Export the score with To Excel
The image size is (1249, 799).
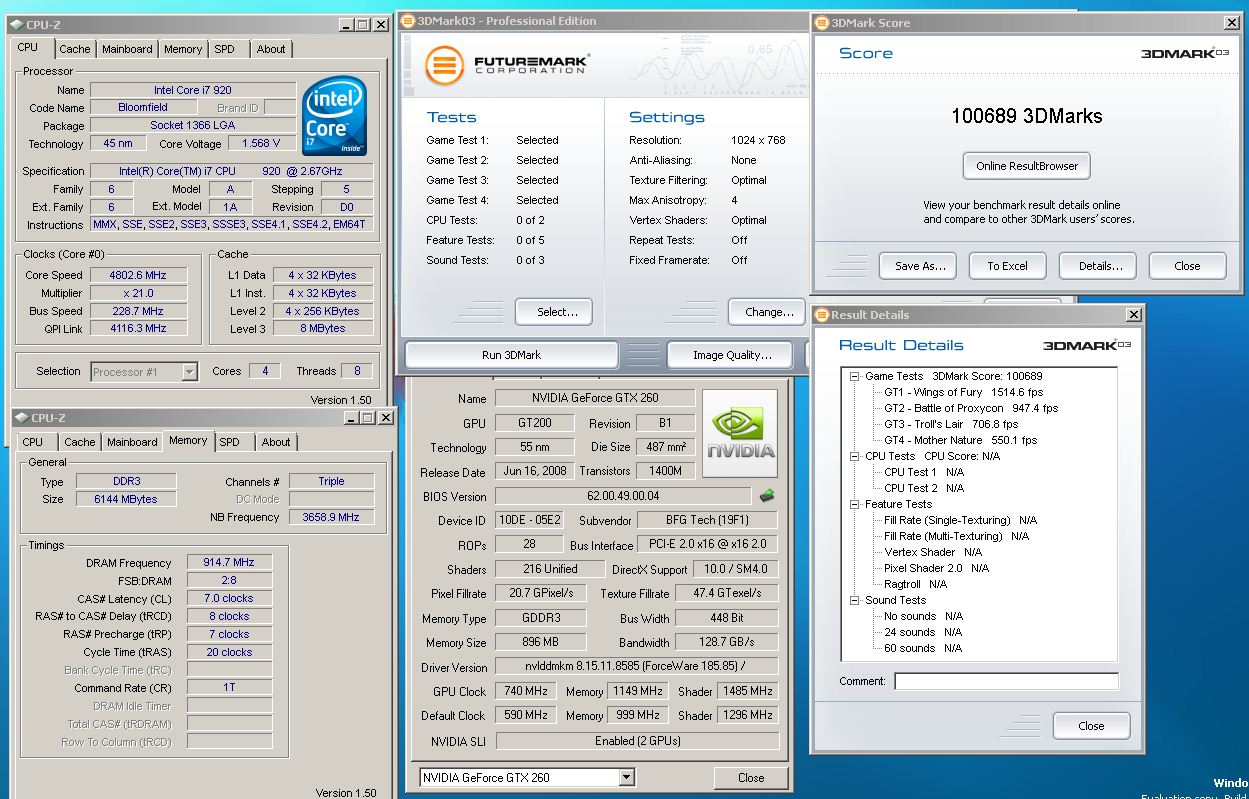coord(1008,266)
